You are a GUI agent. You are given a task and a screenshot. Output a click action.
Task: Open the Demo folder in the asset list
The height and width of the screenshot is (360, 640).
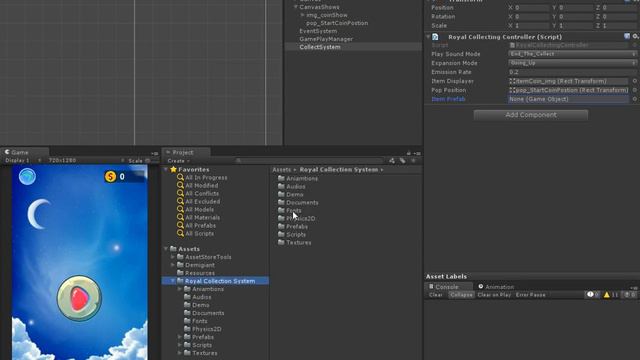(291, 194)
